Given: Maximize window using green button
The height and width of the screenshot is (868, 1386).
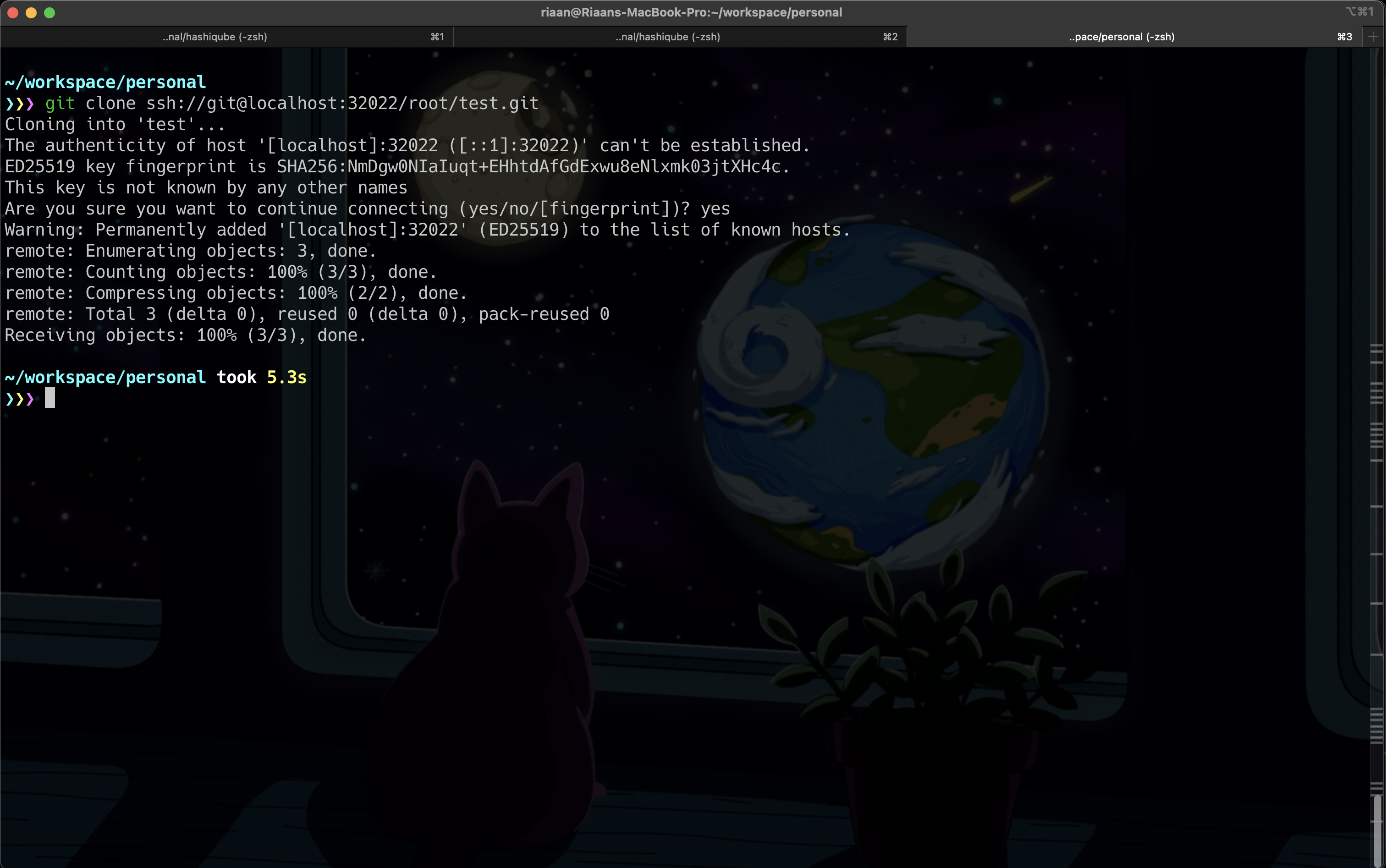Looking at the screenshot, I should click(50, 13).
